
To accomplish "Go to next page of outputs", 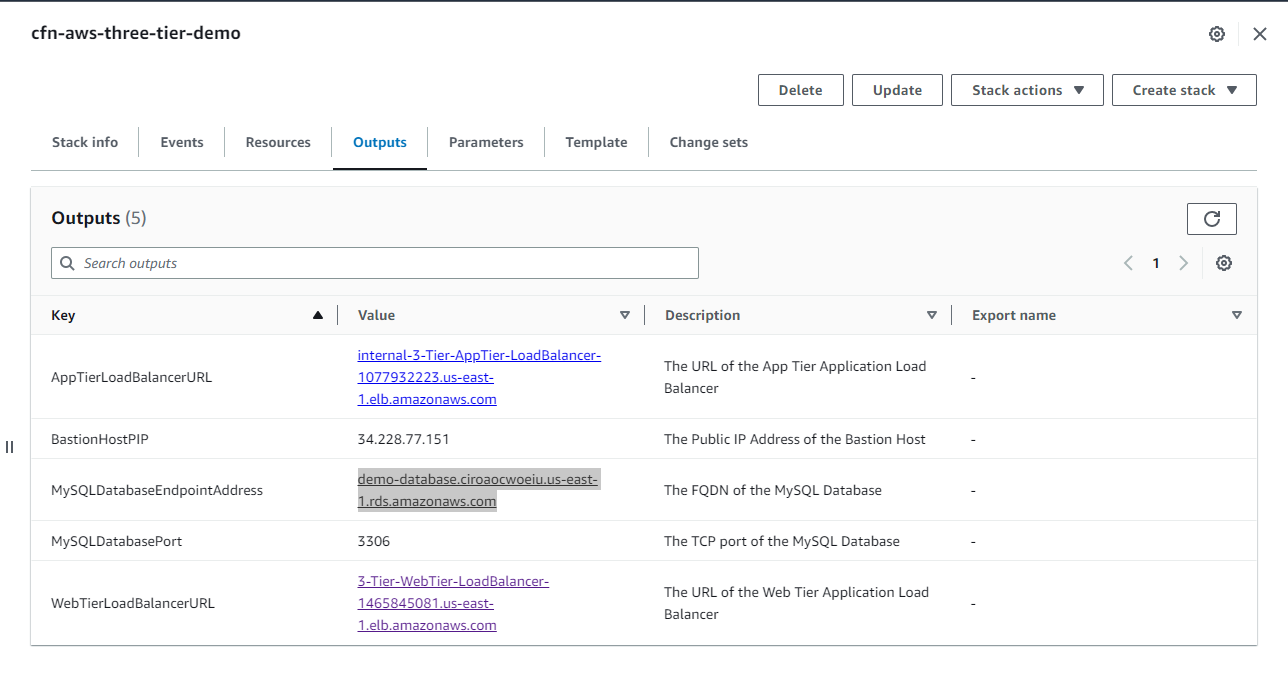I will [1184, 262].
